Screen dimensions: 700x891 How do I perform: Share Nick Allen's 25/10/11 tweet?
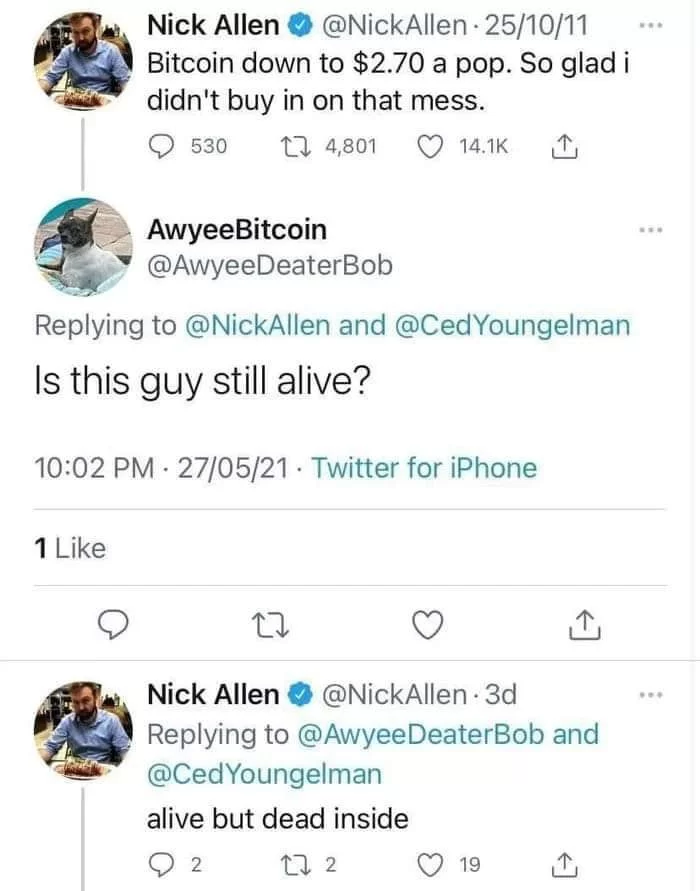coord(564,146)
